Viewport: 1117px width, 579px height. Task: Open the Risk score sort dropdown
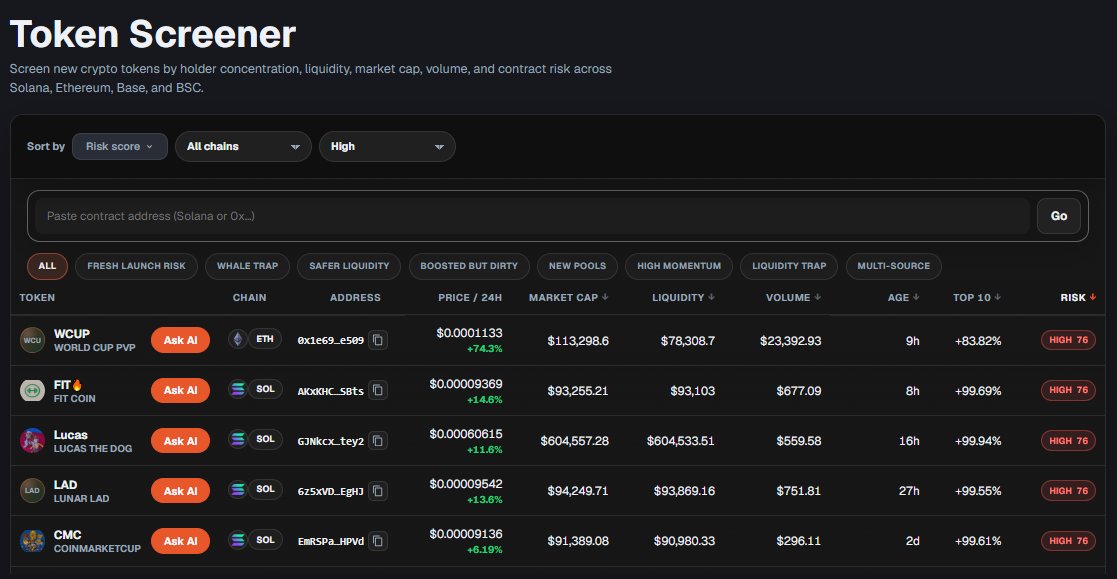tap(120, 147)
